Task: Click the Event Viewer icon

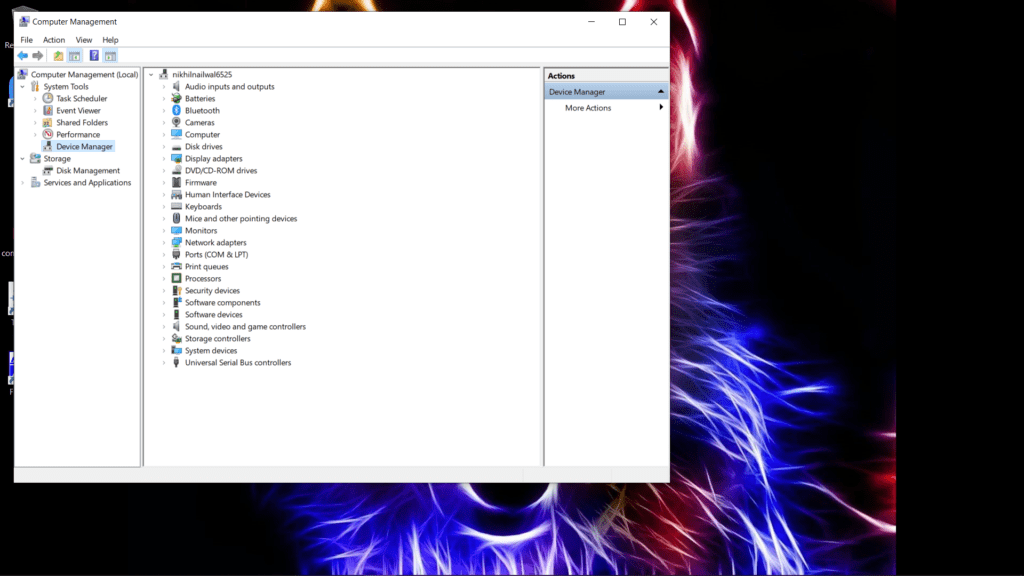Action: tap(48, 110)
